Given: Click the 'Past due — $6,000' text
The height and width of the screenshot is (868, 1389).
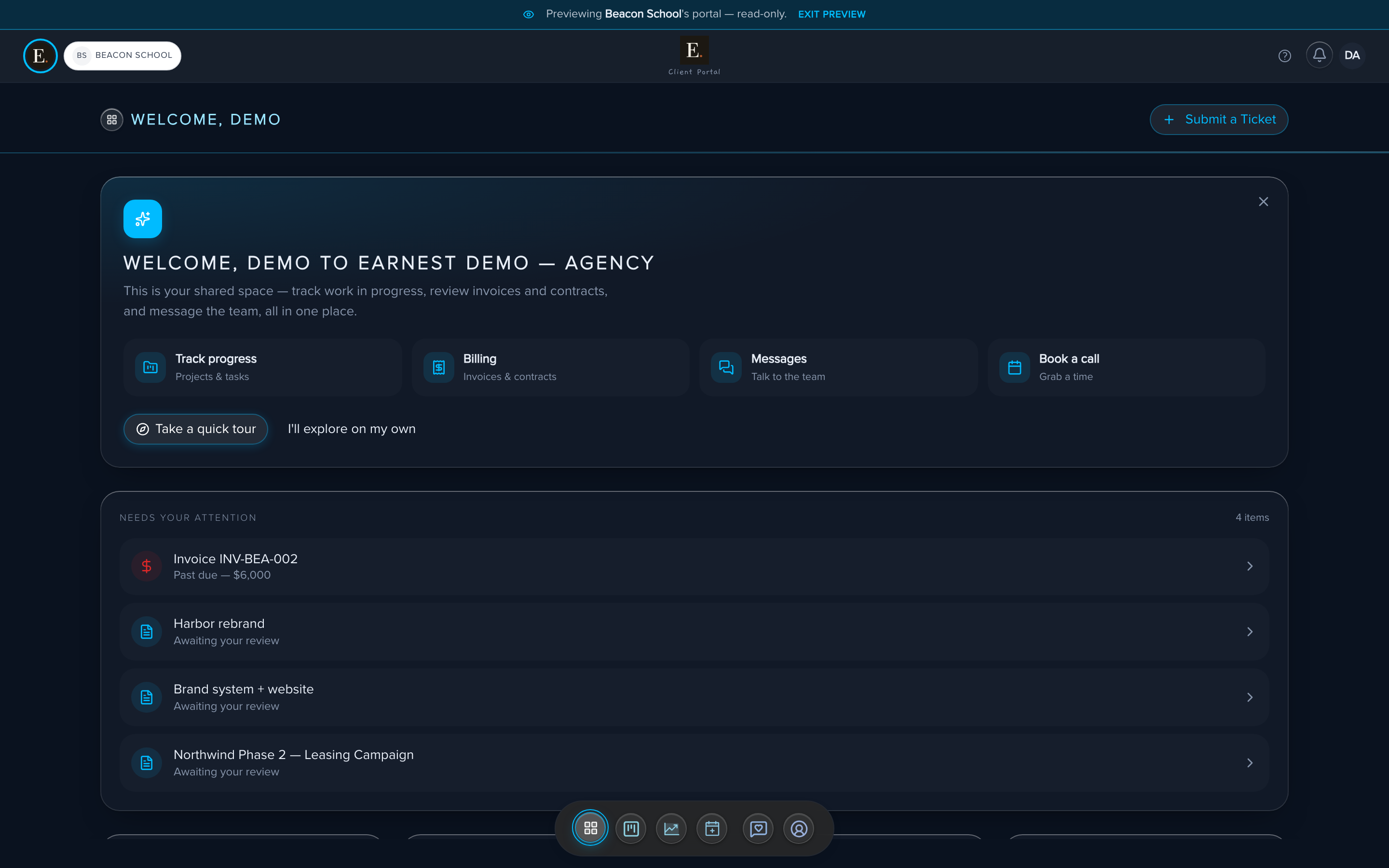Looking at the screenshot, I should [221, 575].
